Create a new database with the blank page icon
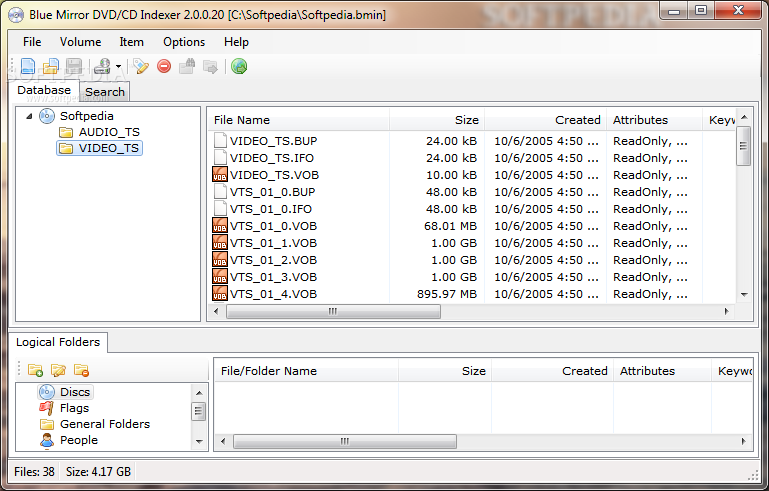 28,66
